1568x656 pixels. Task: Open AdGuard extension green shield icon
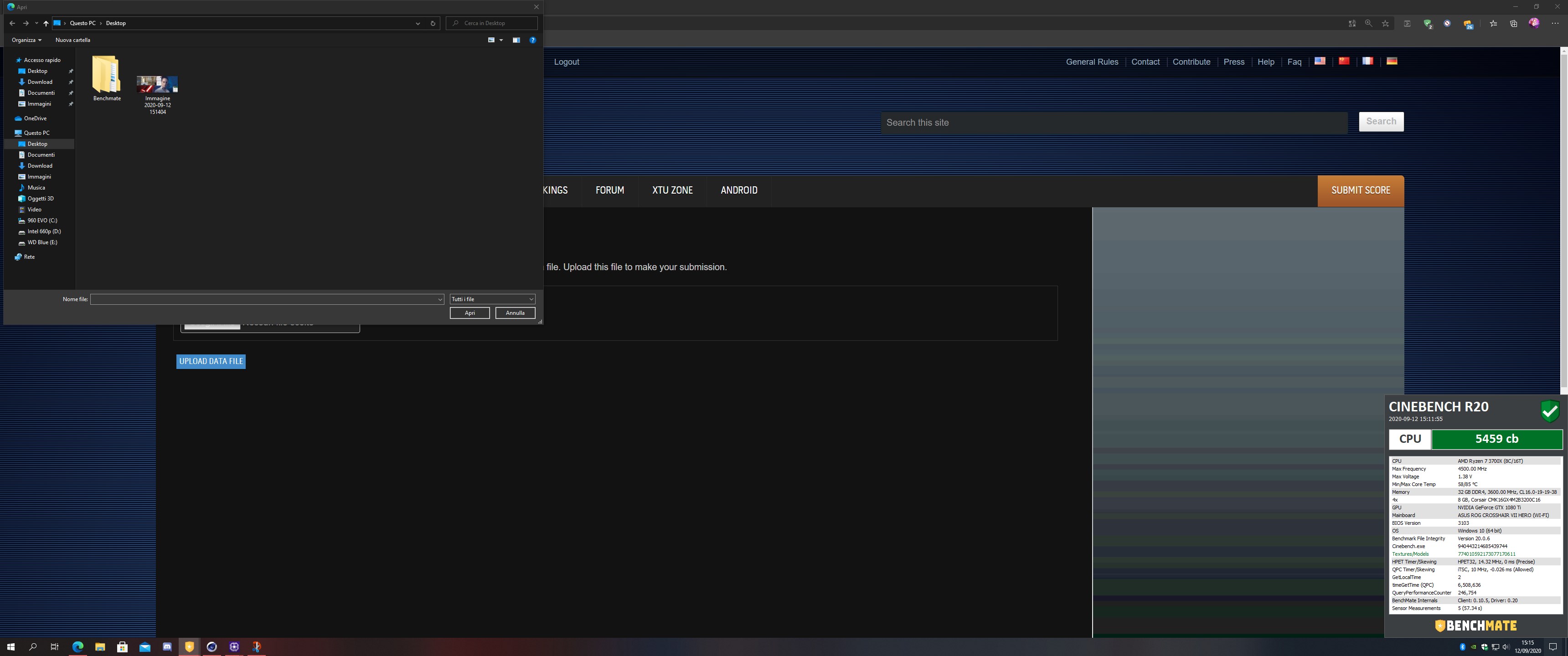click(1428, 24)
